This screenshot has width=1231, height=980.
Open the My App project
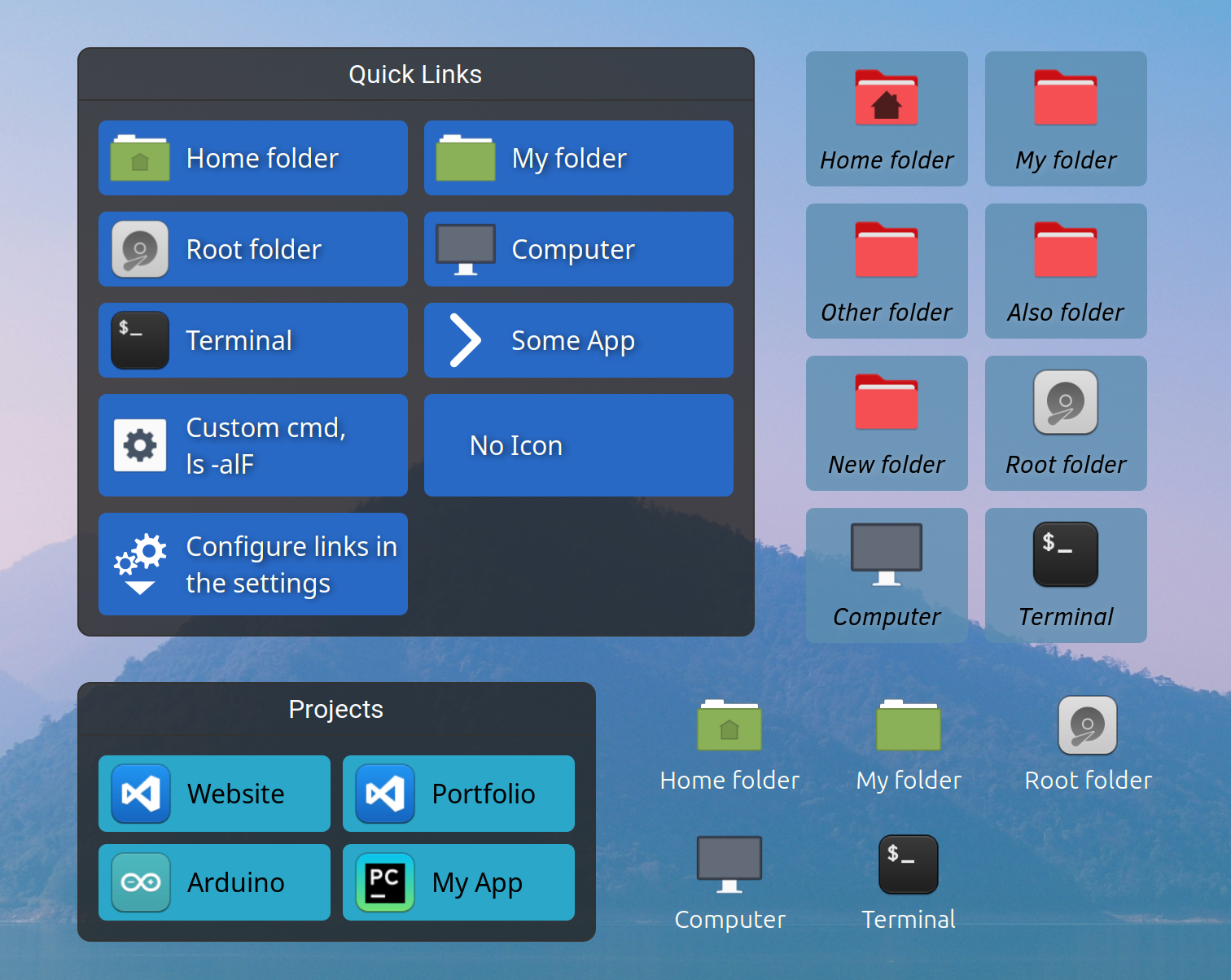coord(458,882)
